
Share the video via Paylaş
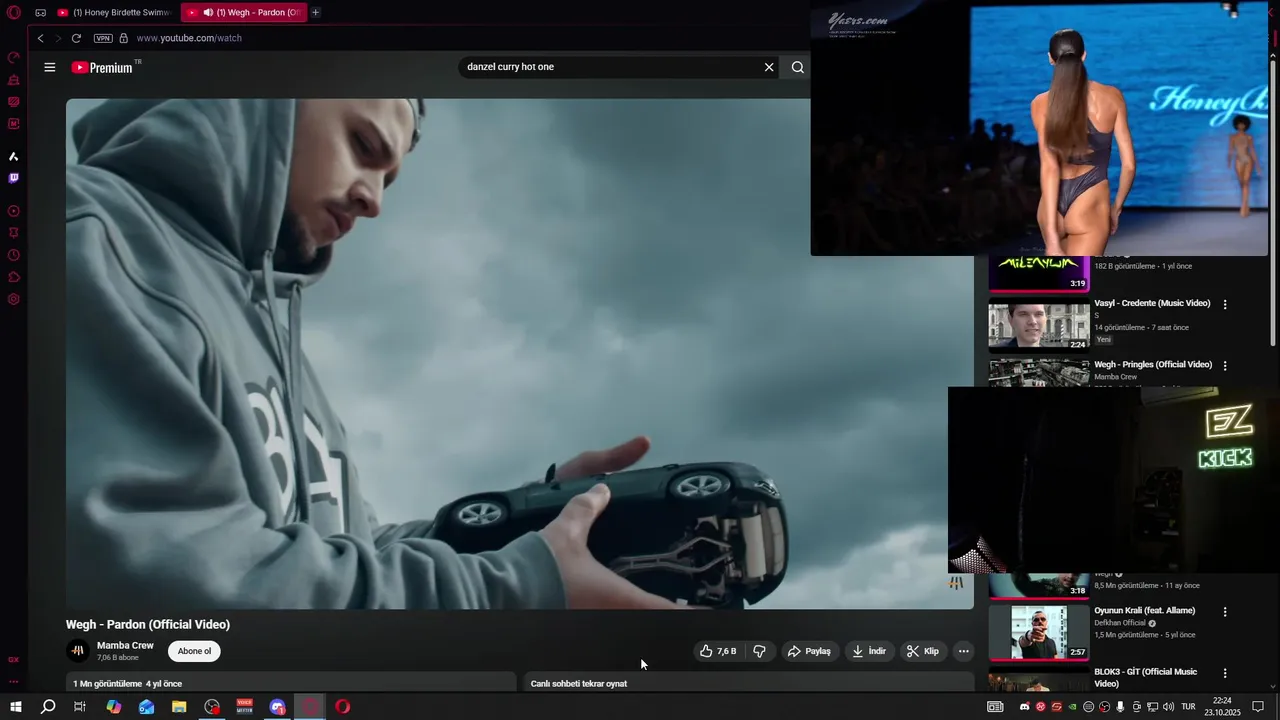809,651
